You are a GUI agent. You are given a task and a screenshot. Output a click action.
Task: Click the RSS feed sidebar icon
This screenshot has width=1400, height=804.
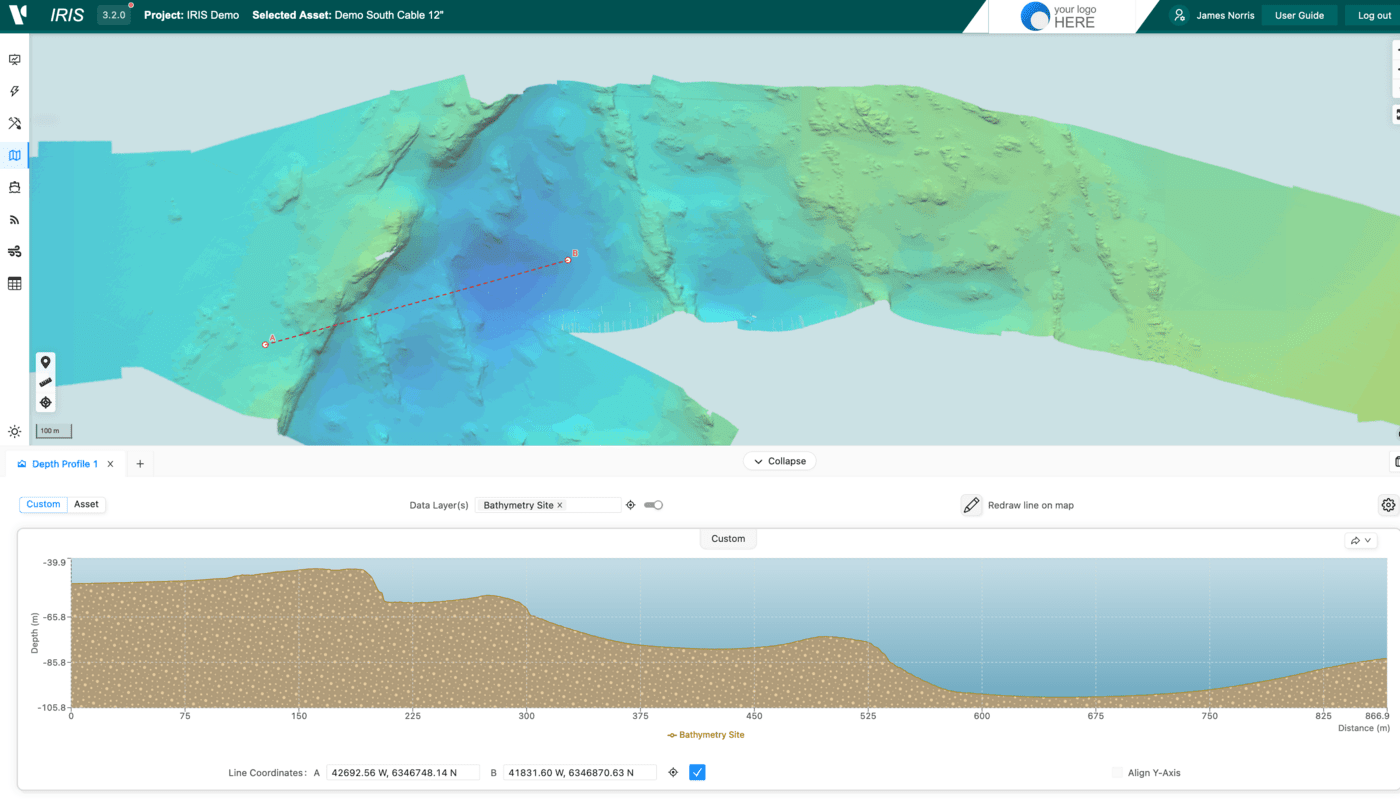pos(14,219)
